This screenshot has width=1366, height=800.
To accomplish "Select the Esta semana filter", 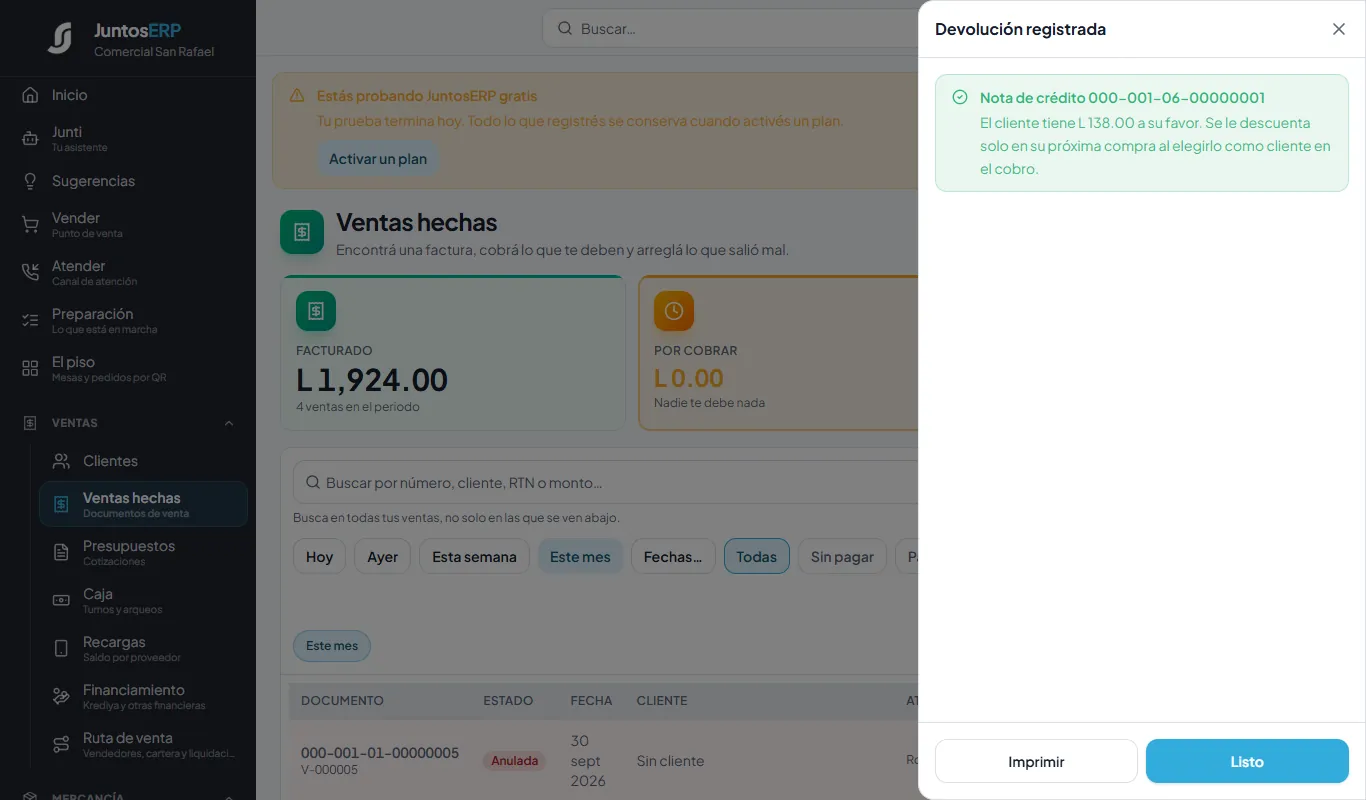I will (x=474, y=557).
